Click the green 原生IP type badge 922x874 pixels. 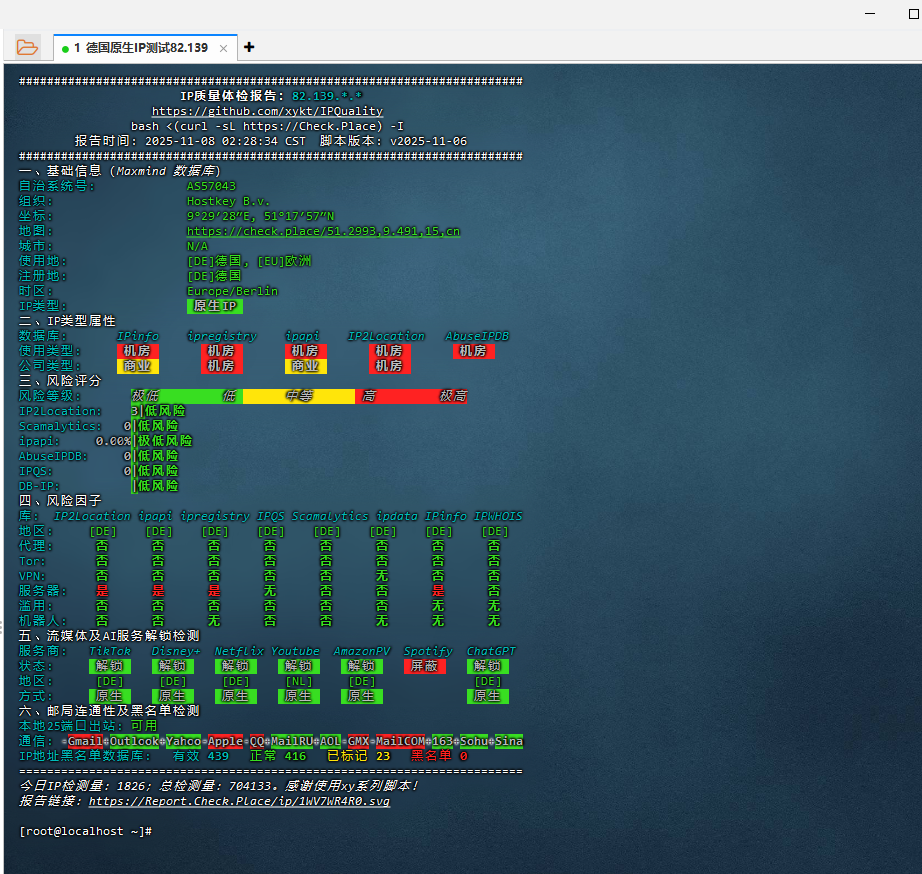215,306
